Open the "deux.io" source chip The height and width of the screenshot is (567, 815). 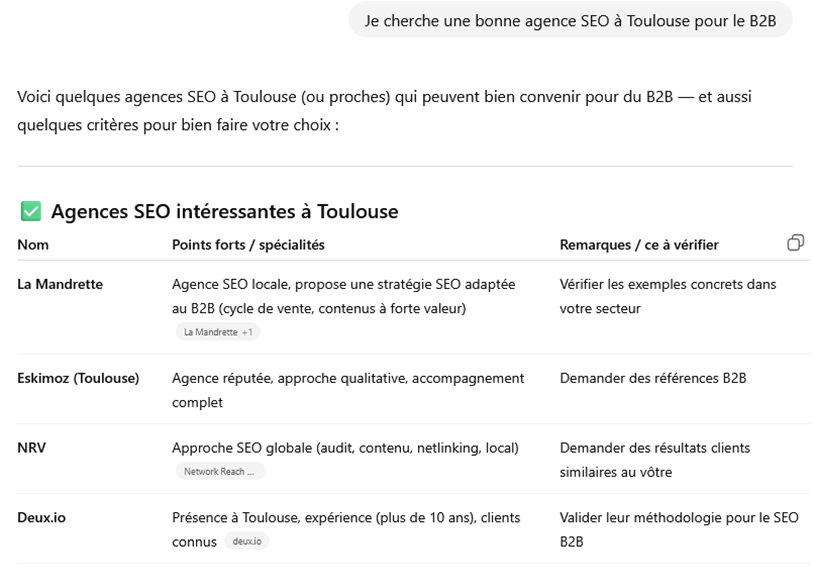pyautogui.click(x=246, y=541)
